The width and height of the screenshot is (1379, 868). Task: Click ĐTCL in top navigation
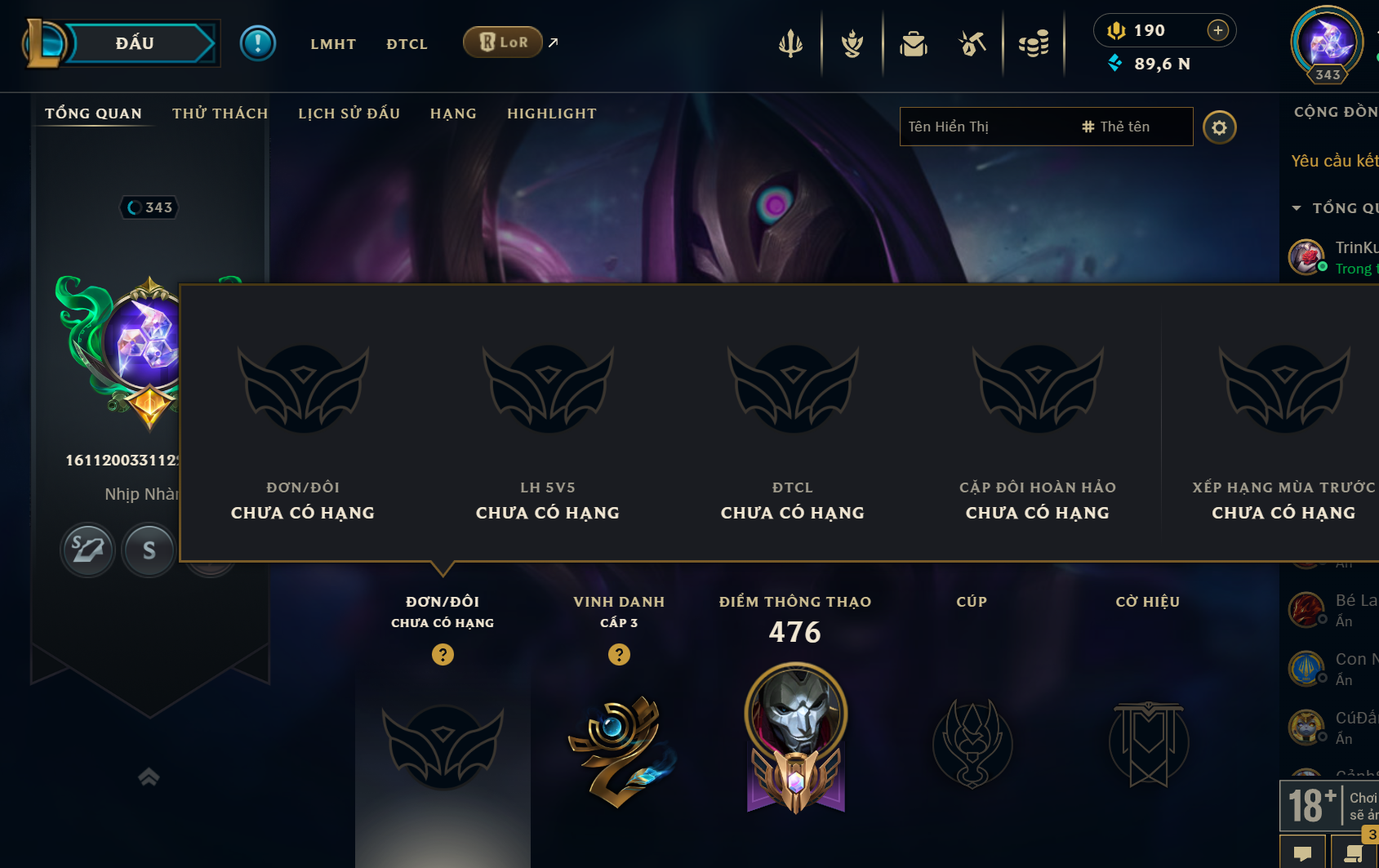coord(407,44)
